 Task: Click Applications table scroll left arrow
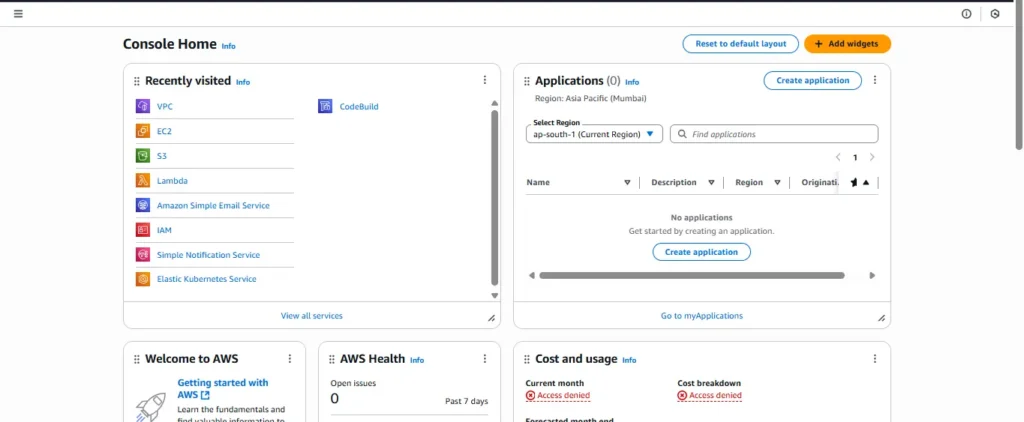(x=531, y=276)
